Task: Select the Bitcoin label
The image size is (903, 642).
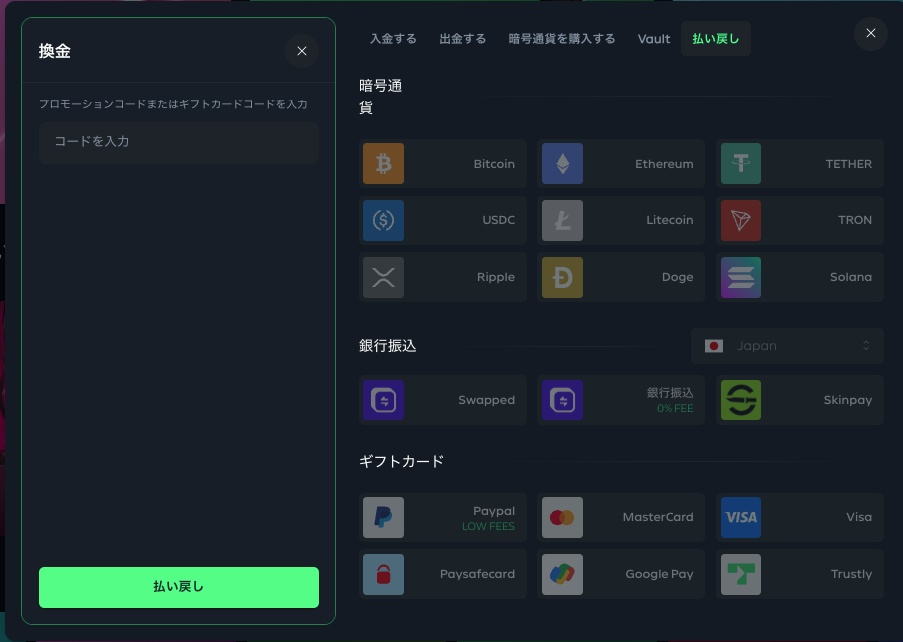Action: point(494,164)
